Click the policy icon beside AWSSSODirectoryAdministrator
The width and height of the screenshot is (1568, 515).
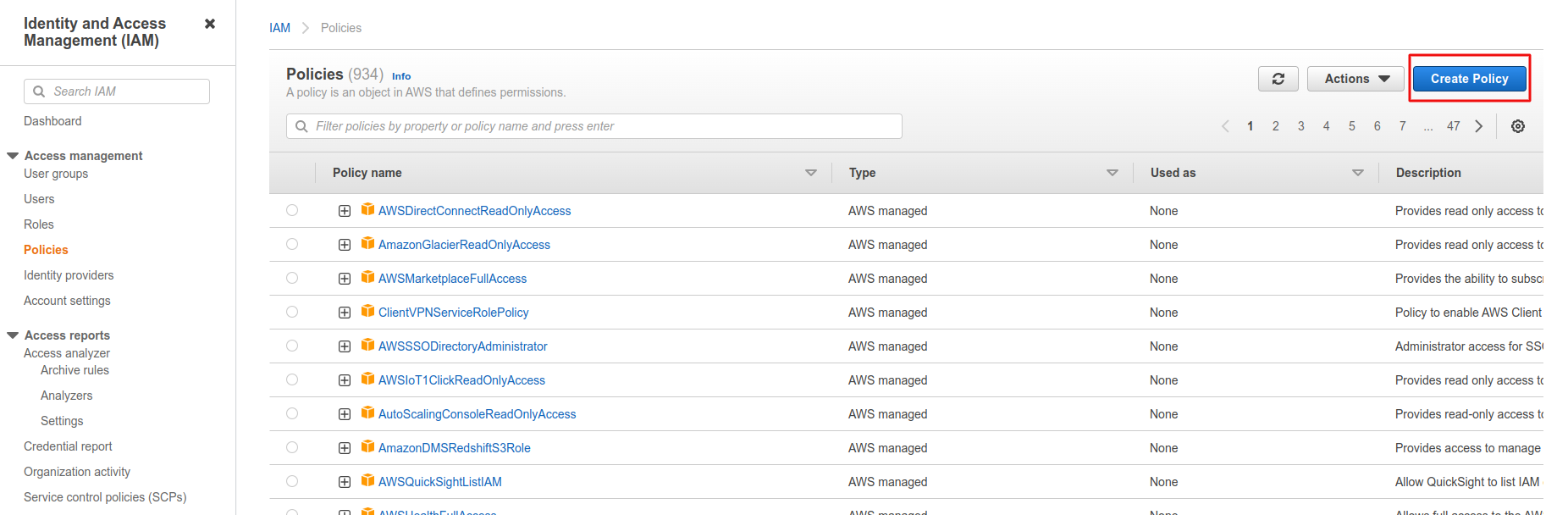click(x=367, y=345)
